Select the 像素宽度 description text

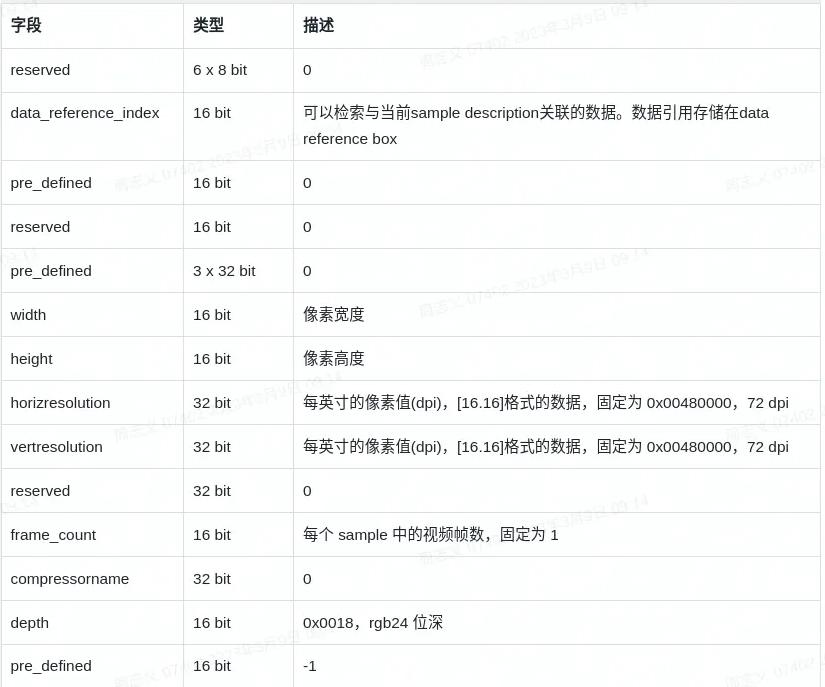tap(333, 314)
